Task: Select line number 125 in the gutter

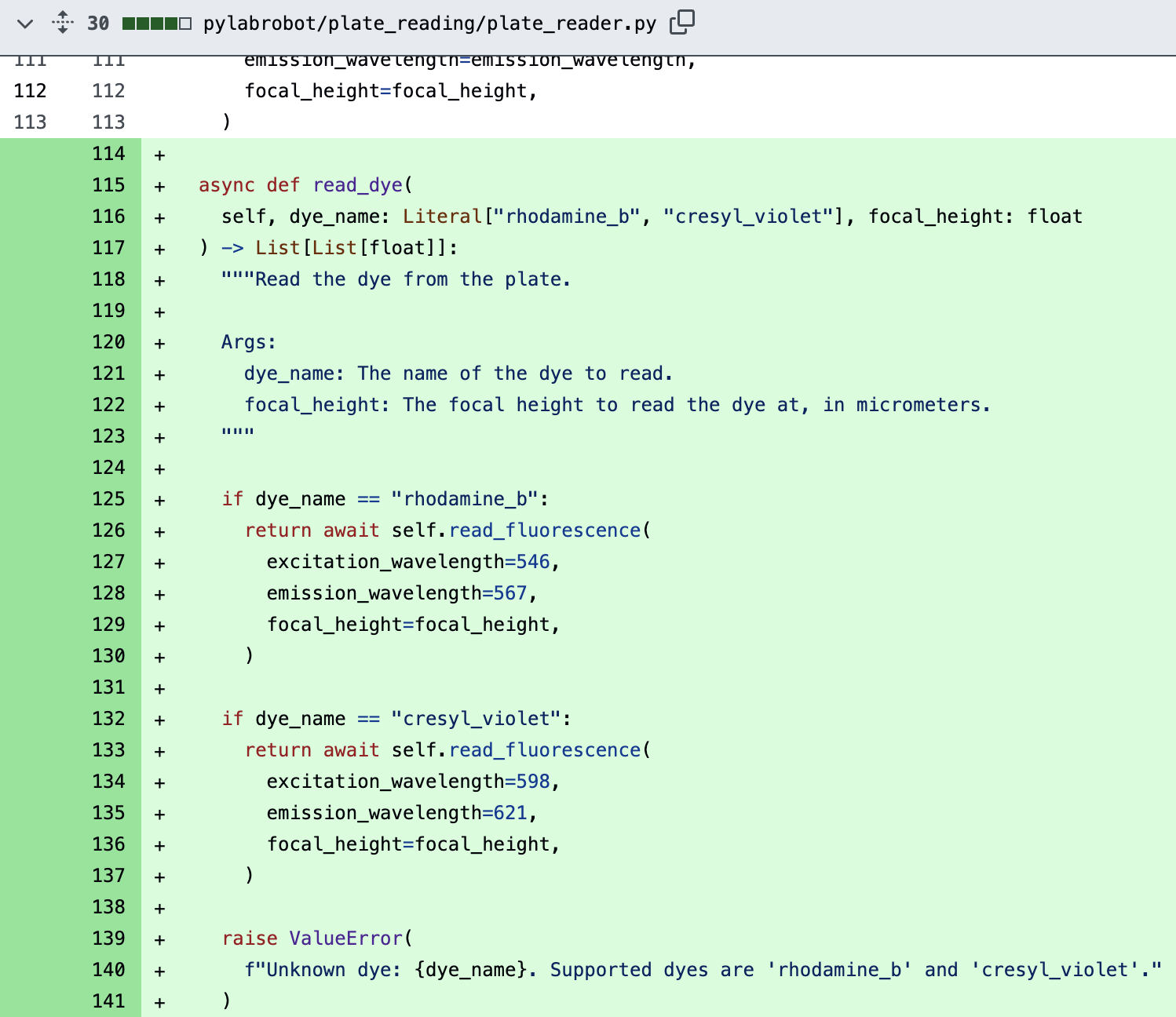Action: click(x=108, y=499)
